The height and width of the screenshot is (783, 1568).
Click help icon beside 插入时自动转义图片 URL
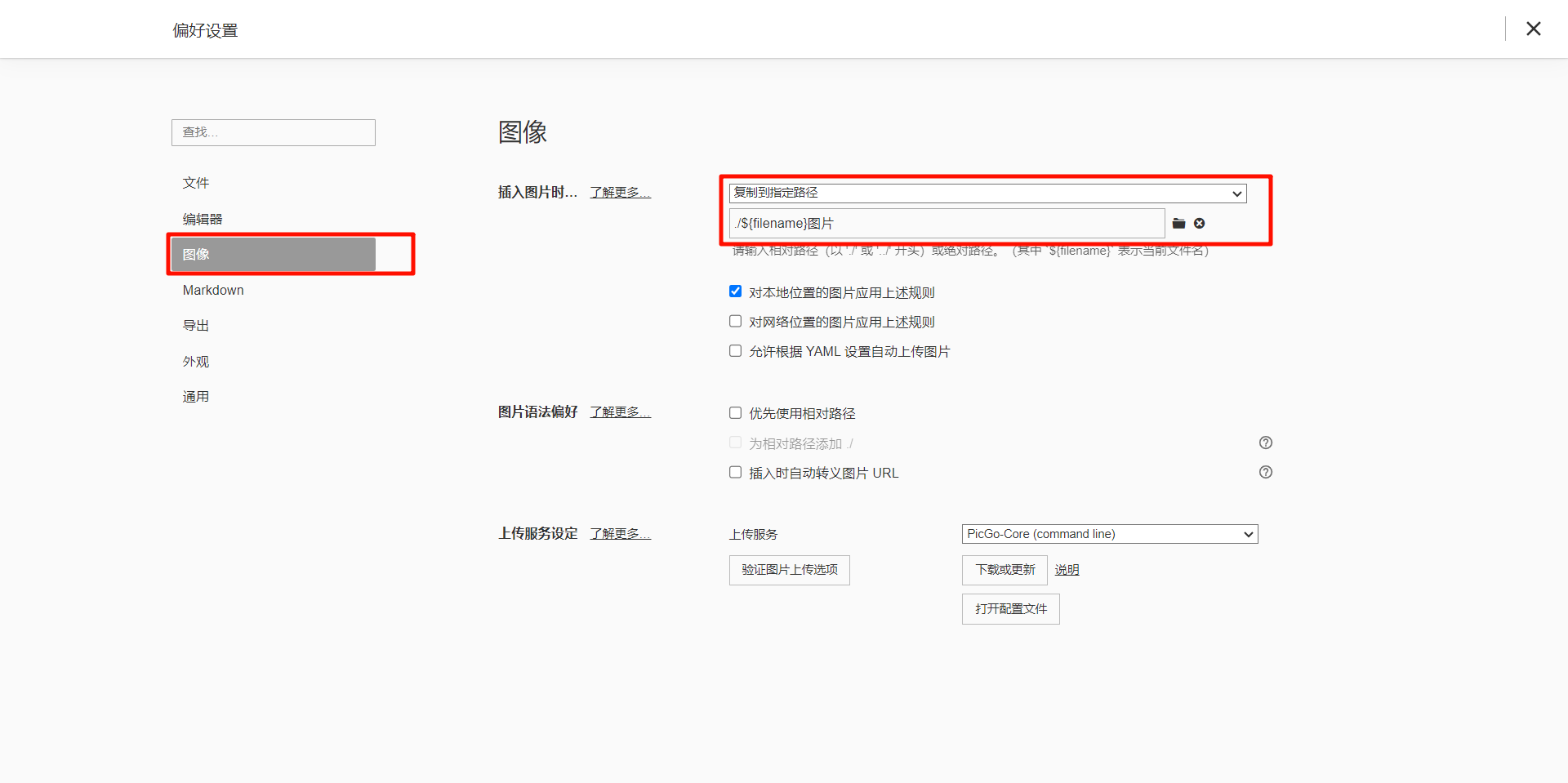1266,472
